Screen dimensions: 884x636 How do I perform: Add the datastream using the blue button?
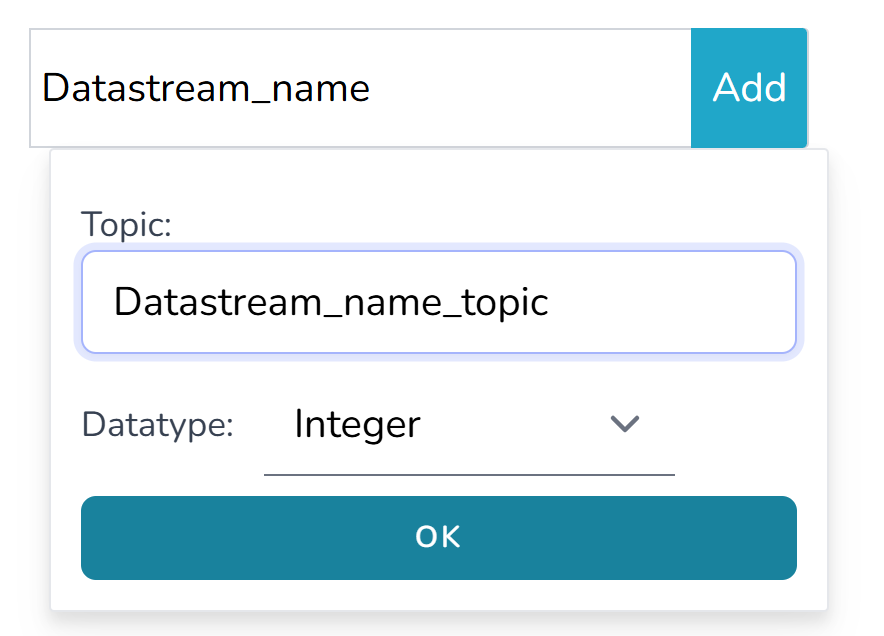[x=749, y=88]
